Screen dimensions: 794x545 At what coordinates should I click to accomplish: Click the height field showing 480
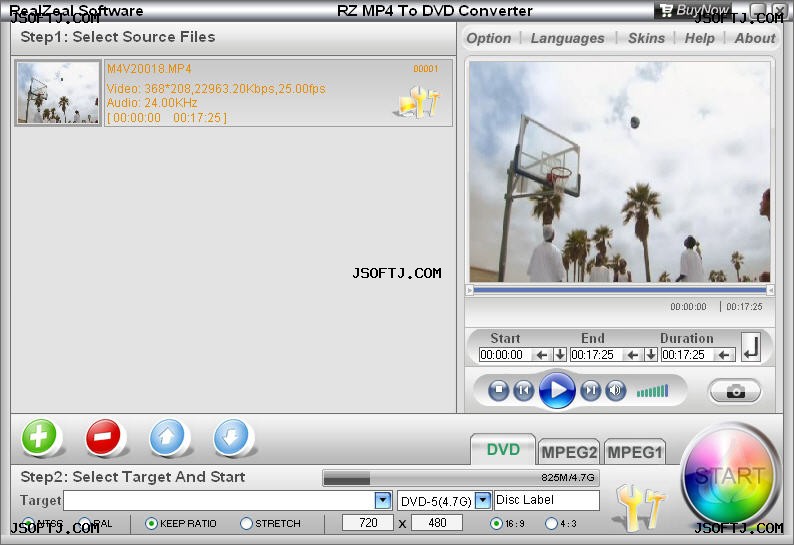[437, 523]
